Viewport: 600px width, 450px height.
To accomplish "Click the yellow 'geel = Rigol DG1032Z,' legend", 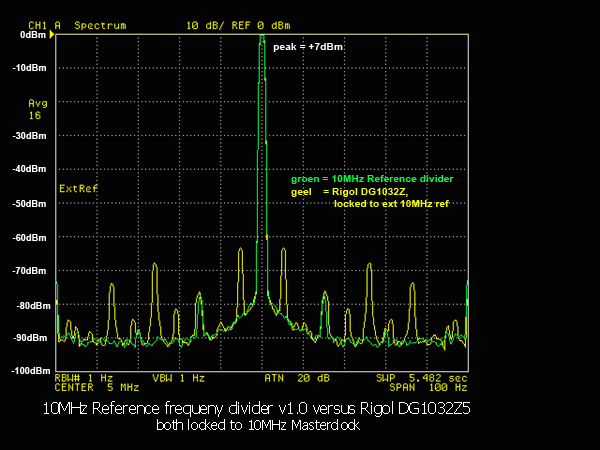I will point(349,191).
